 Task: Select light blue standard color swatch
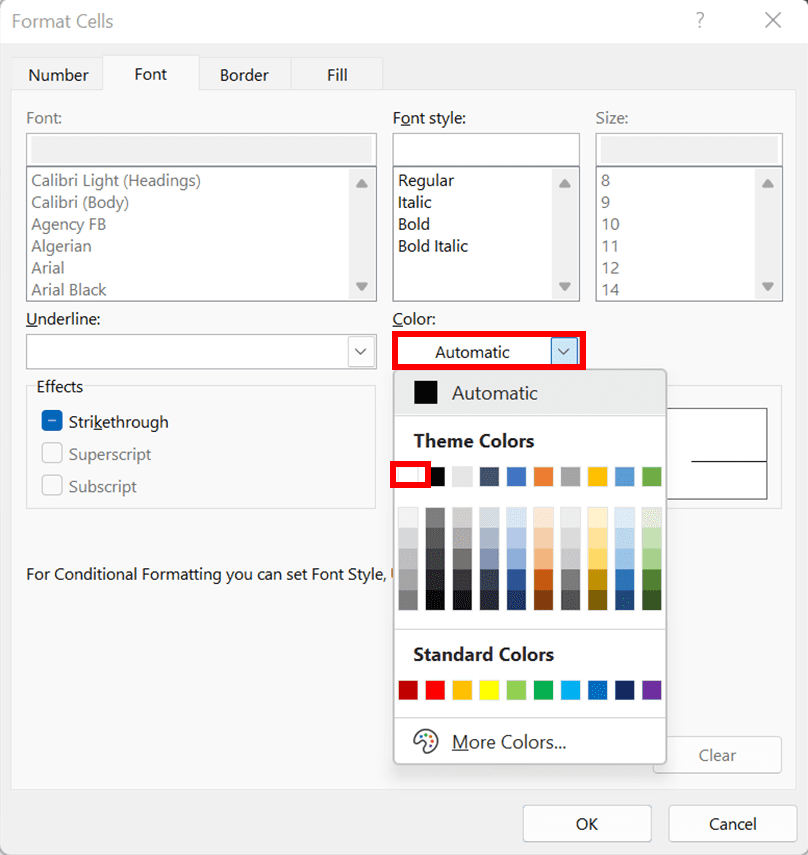pyautogui.click(x=570, y=690)
